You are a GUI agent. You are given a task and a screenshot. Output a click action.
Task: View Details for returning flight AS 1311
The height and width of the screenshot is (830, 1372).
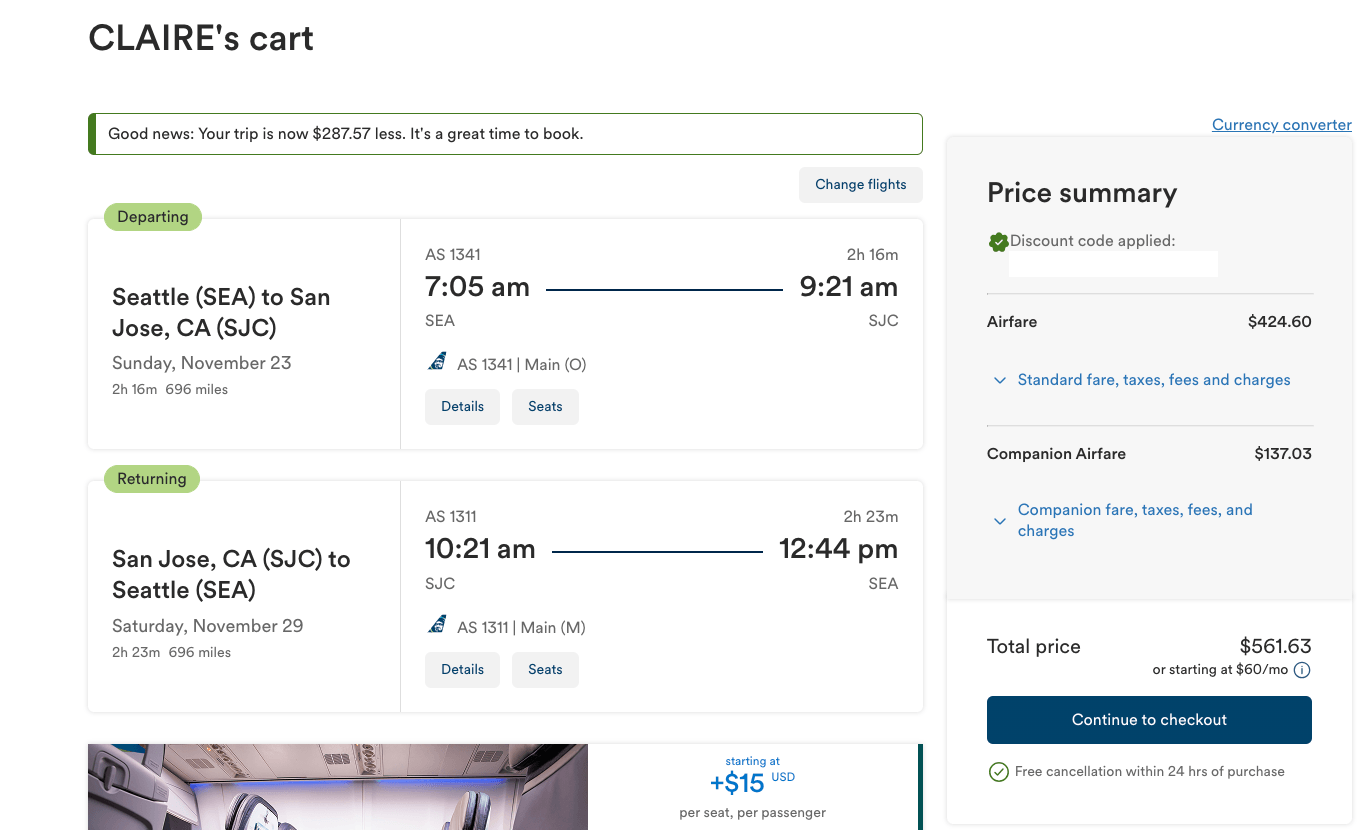click(462, 670)
